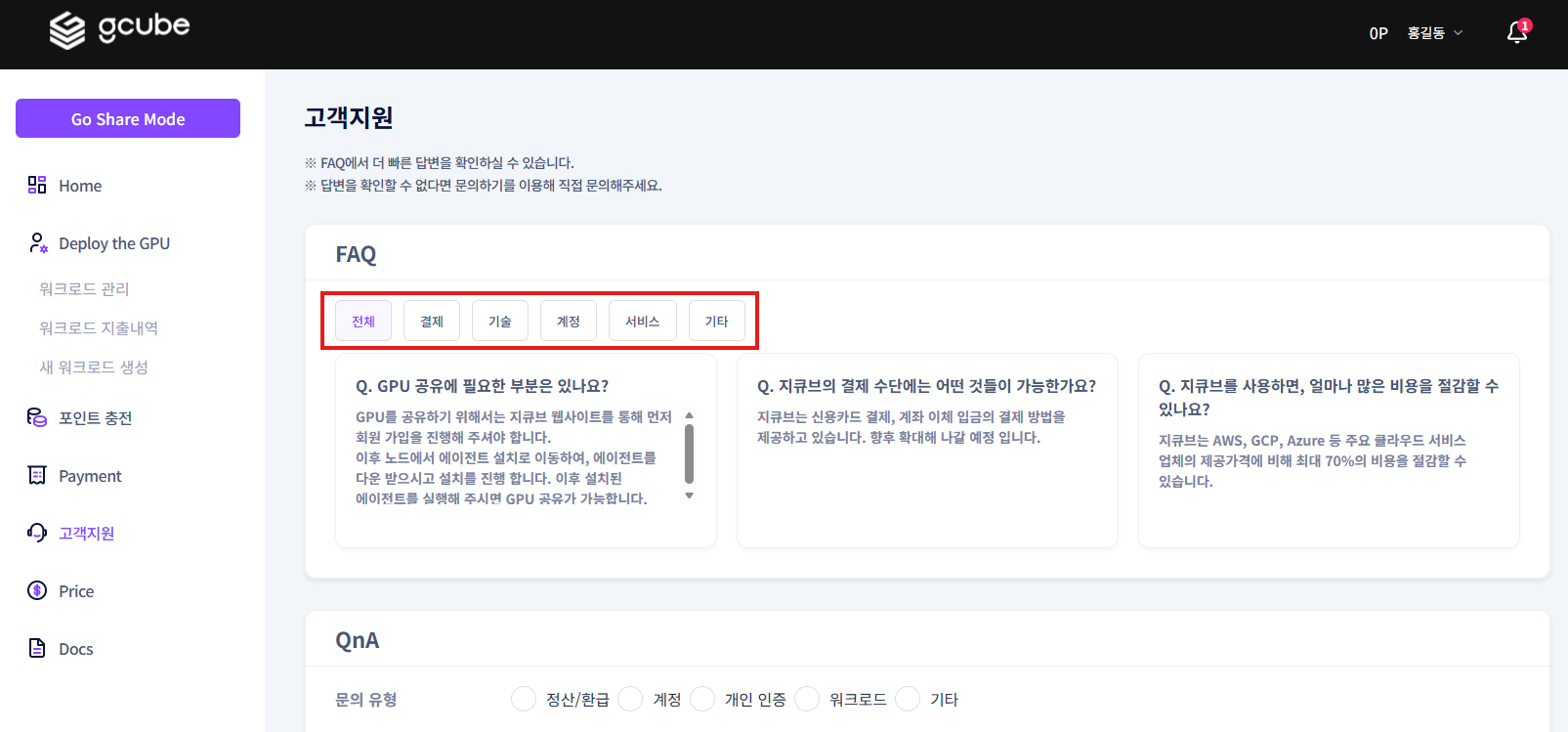The image size is (1568, 732).
Task: Click the Docs document icon
Action: (37, 648)
